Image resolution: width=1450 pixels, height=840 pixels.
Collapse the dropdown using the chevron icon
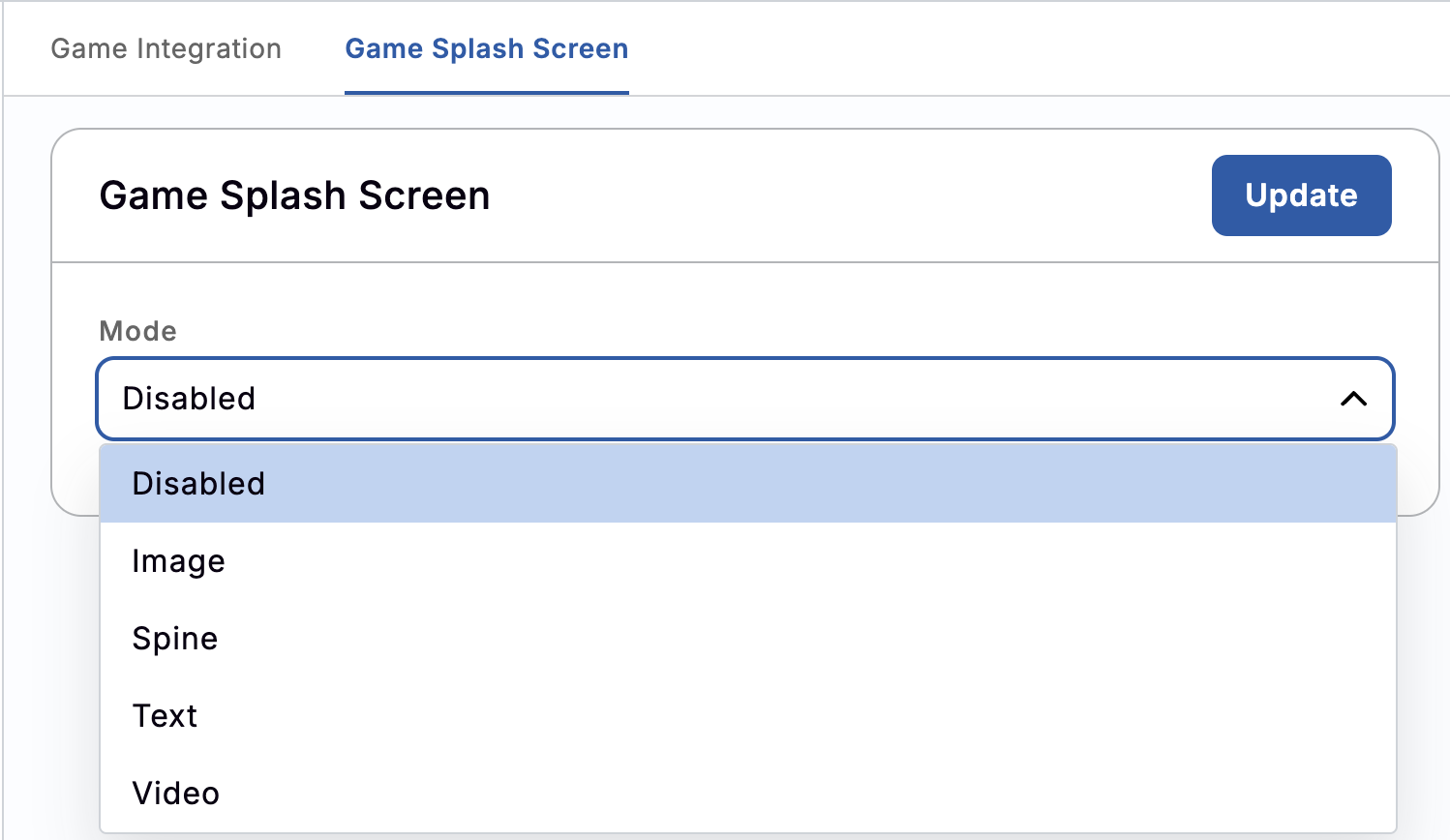point(1354,399)
